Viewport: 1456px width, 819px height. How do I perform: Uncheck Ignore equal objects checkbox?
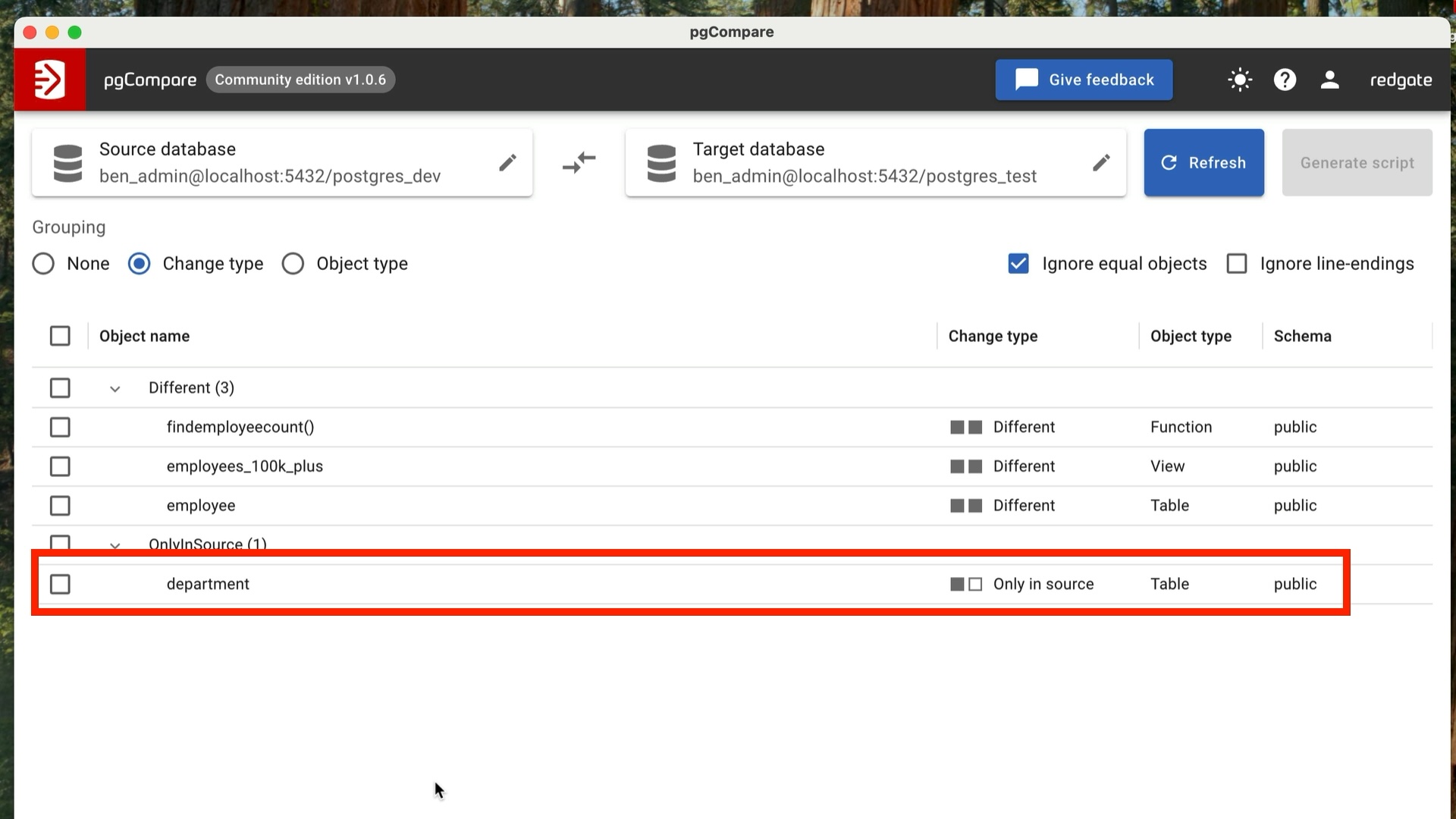coord(1018,264)
